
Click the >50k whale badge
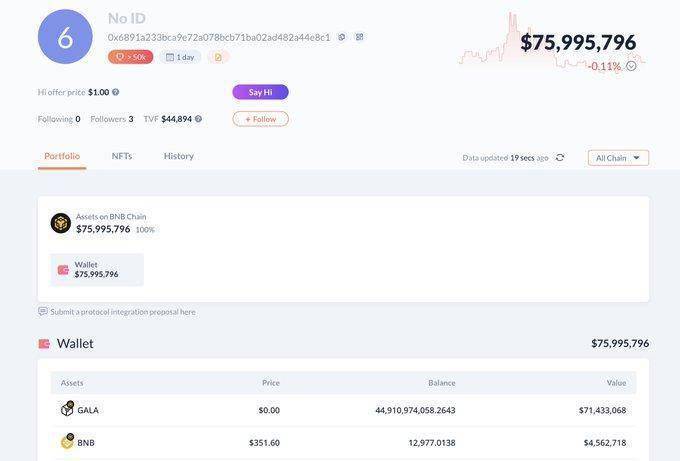point(130,57)
